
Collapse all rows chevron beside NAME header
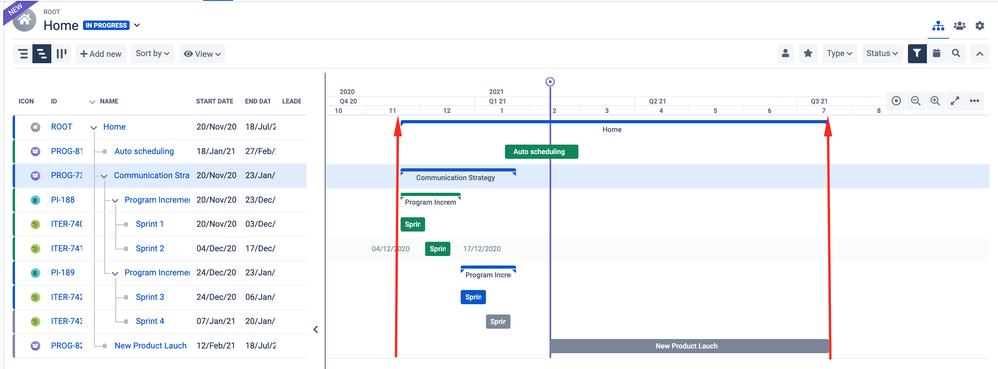click(x=92, y=102)
